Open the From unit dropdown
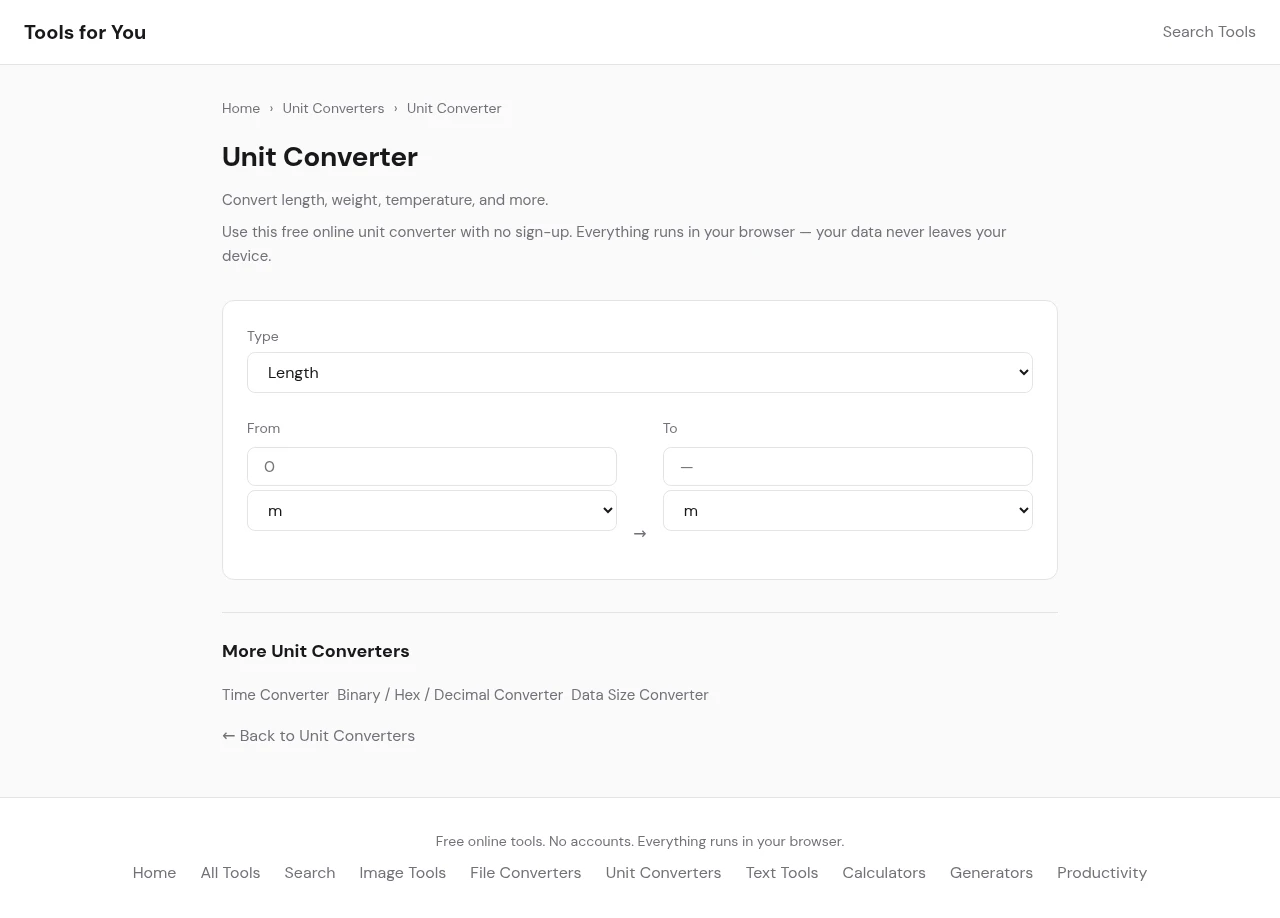 coord(431,511)
